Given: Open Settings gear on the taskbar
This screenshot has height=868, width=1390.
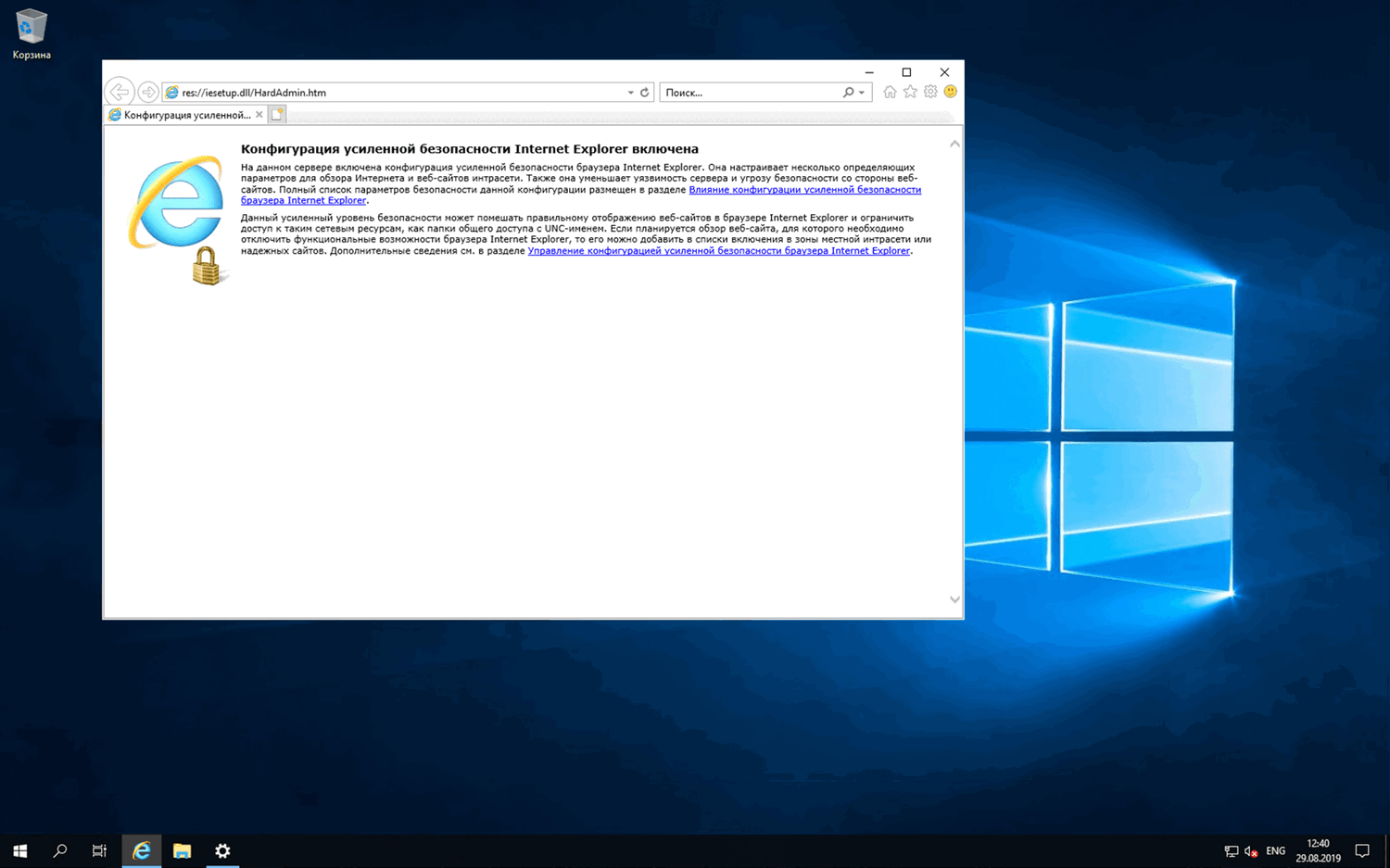Looking at the screenshot, I should pos(222,850).
